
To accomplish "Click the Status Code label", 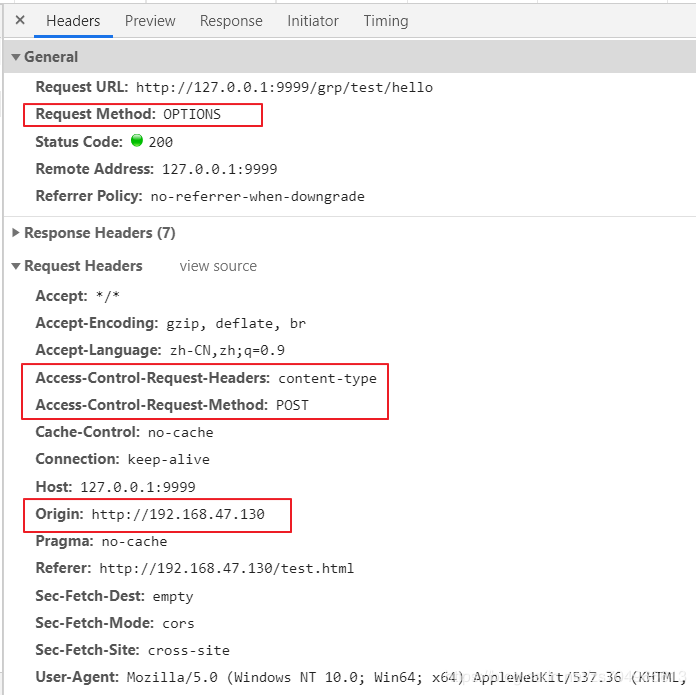I will click(x=79, y=142).
